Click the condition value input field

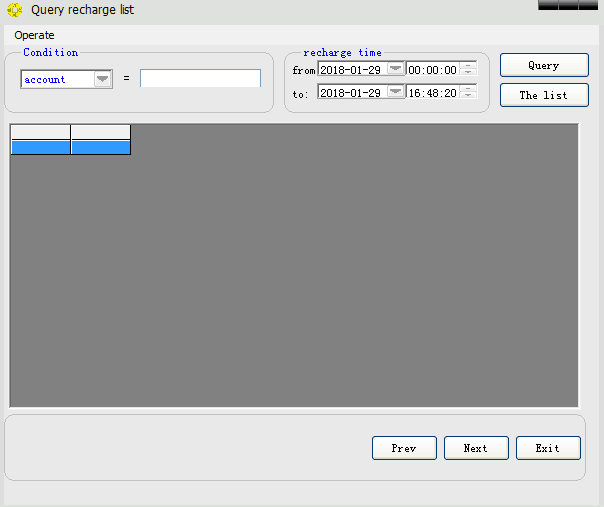(x=200, y=78)
